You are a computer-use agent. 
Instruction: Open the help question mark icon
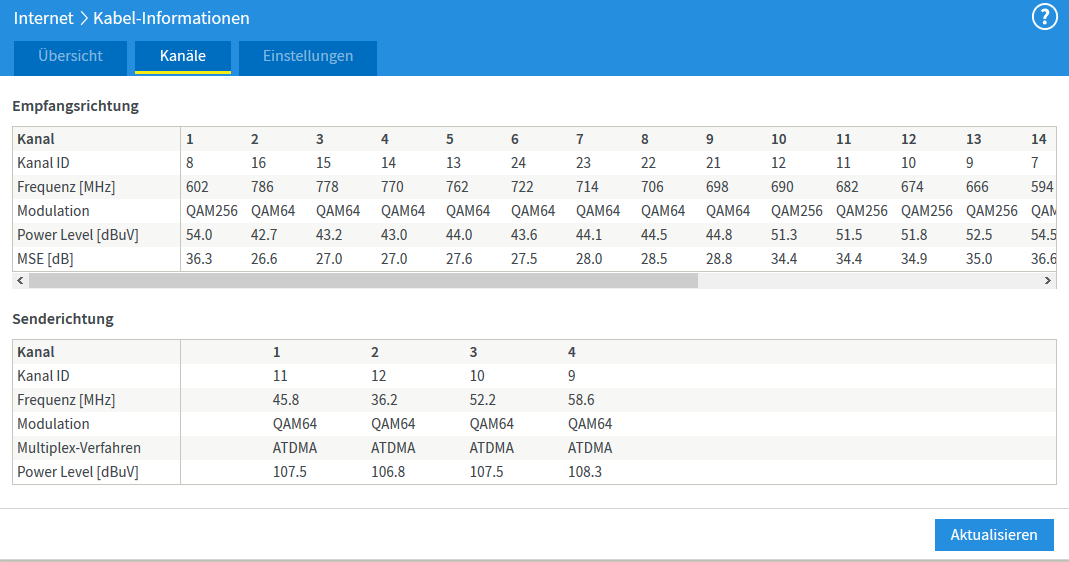1044,17
